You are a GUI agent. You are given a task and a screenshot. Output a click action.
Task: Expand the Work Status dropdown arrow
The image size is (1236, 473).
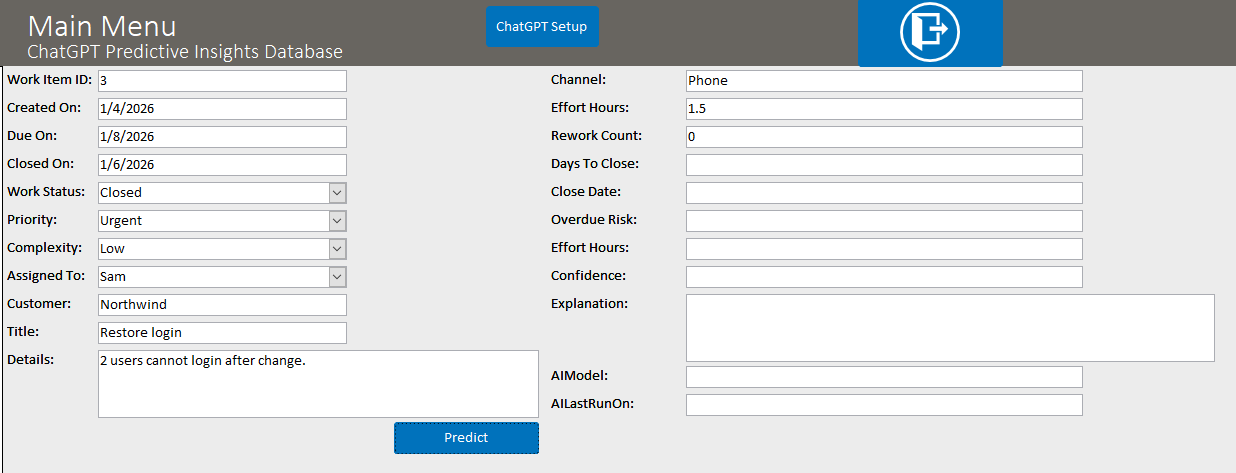(x=338, y=192)
